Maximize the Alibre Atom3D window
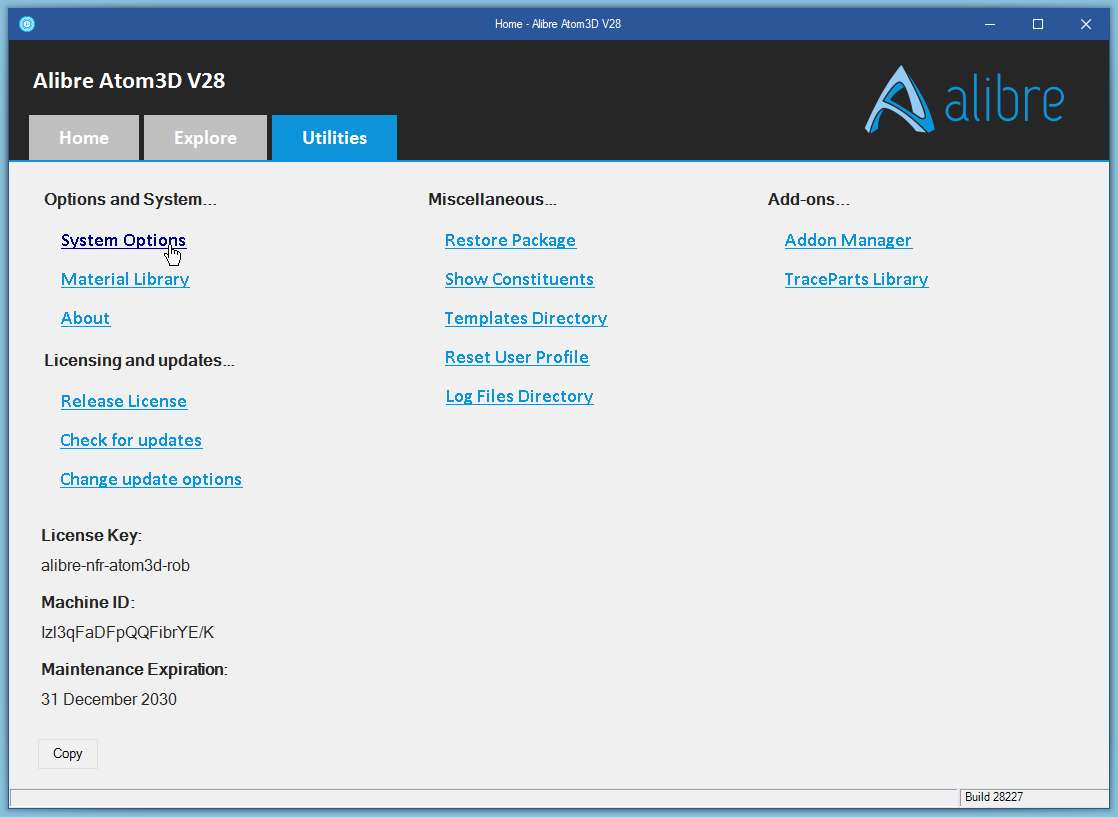 (1038, 24)
